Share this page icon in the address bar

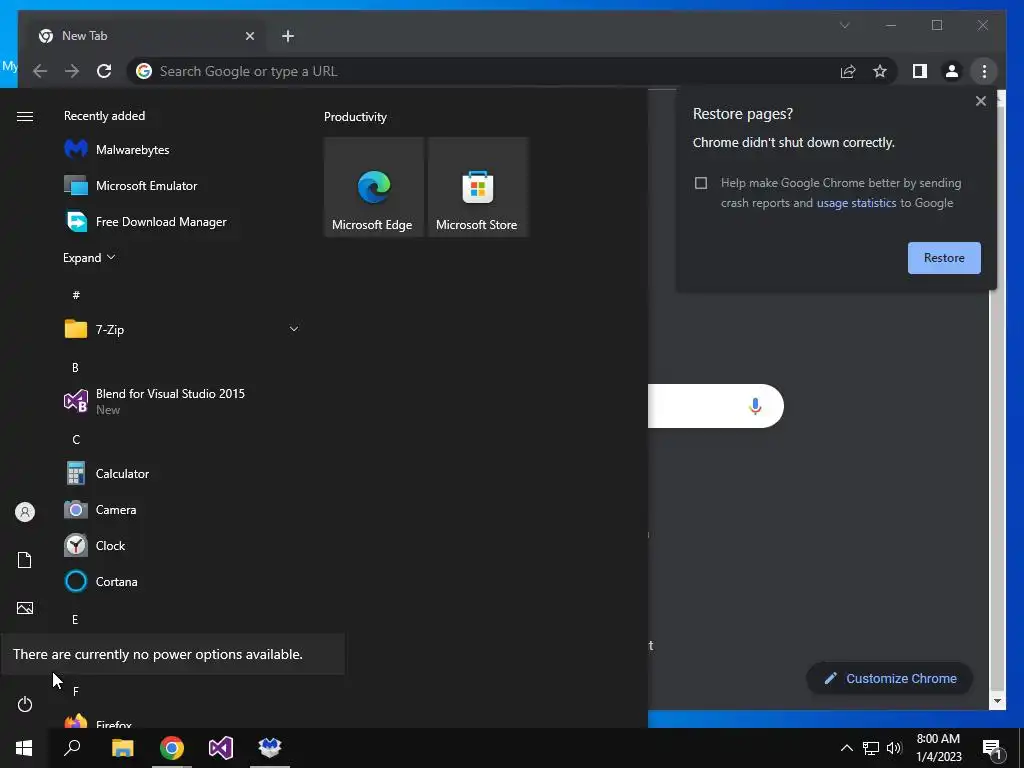[x=848, y=71]
